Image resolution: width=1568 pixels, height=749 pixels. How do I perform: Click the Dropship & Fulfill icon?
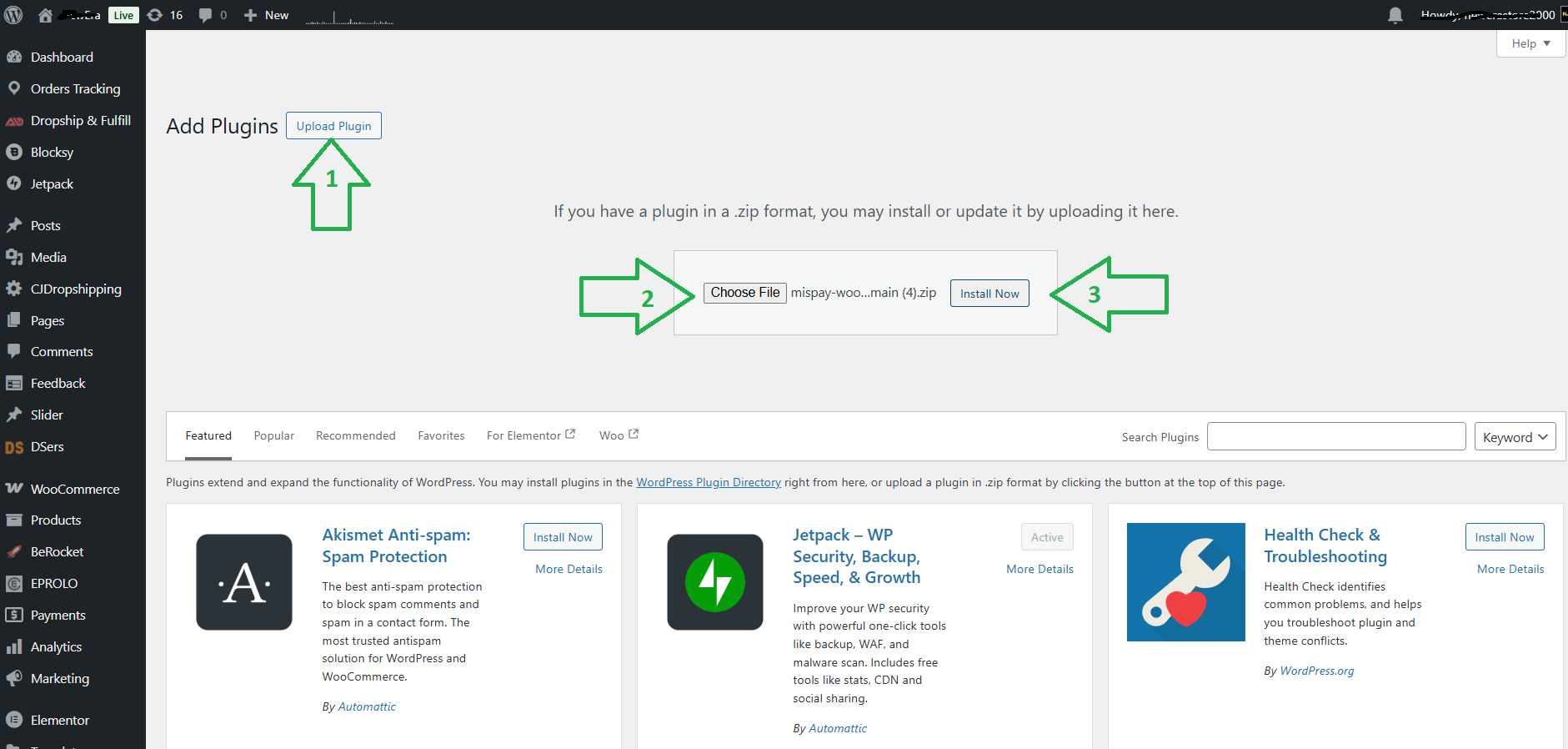pos(14,121)
